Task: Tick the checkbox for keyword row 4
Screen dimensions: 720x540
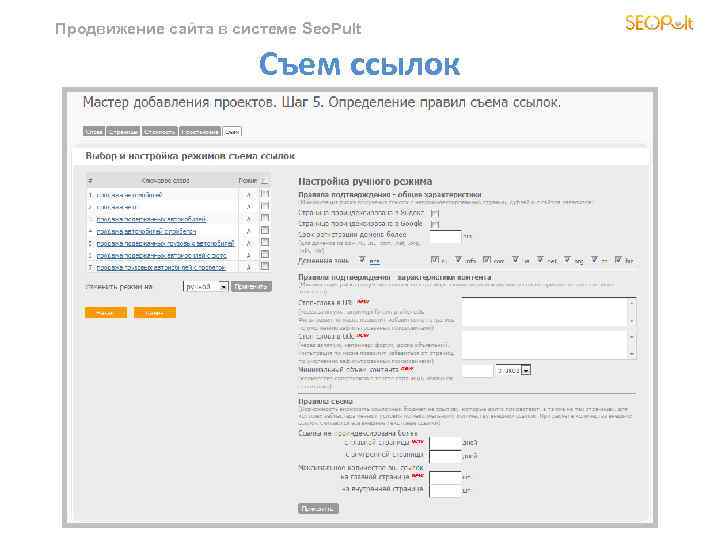Action: [x=265, y=230]
